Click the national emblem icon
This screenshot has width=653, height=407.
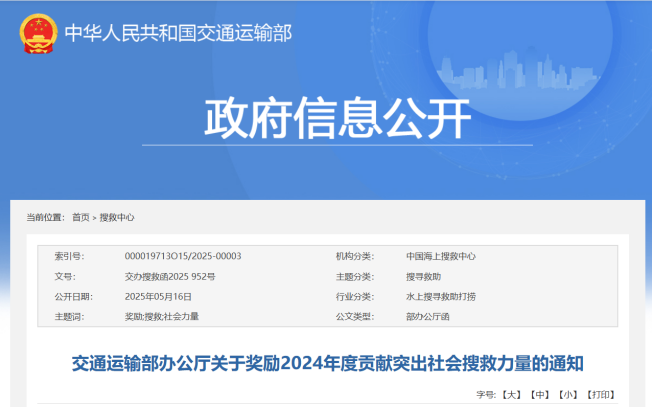coord(37,33)
